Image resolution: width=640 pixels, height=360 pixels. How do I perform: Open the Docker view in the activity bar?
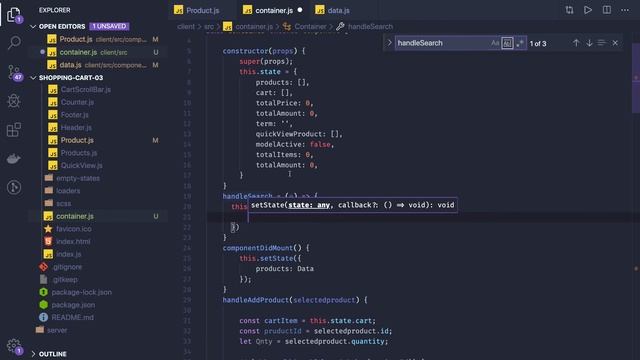coord(14,159)
